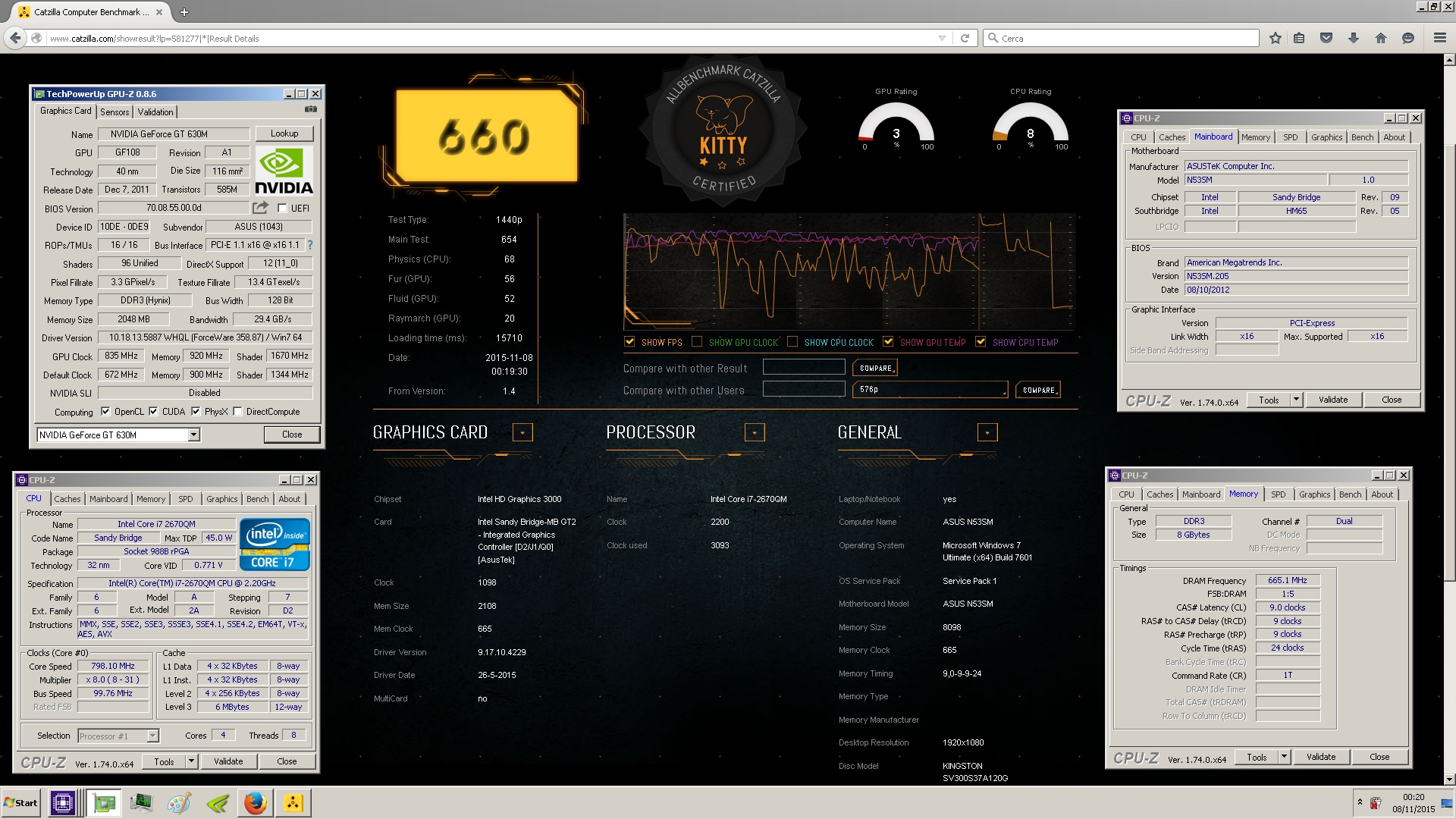
Task: Open the Bench tab in the Mainboard window
Action: click(1362, 137)
